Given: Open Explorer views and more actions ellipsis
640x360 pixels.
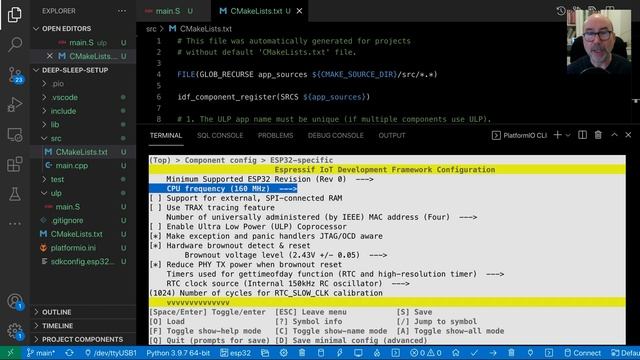Looking at the screenshot, I should point(122,11).
